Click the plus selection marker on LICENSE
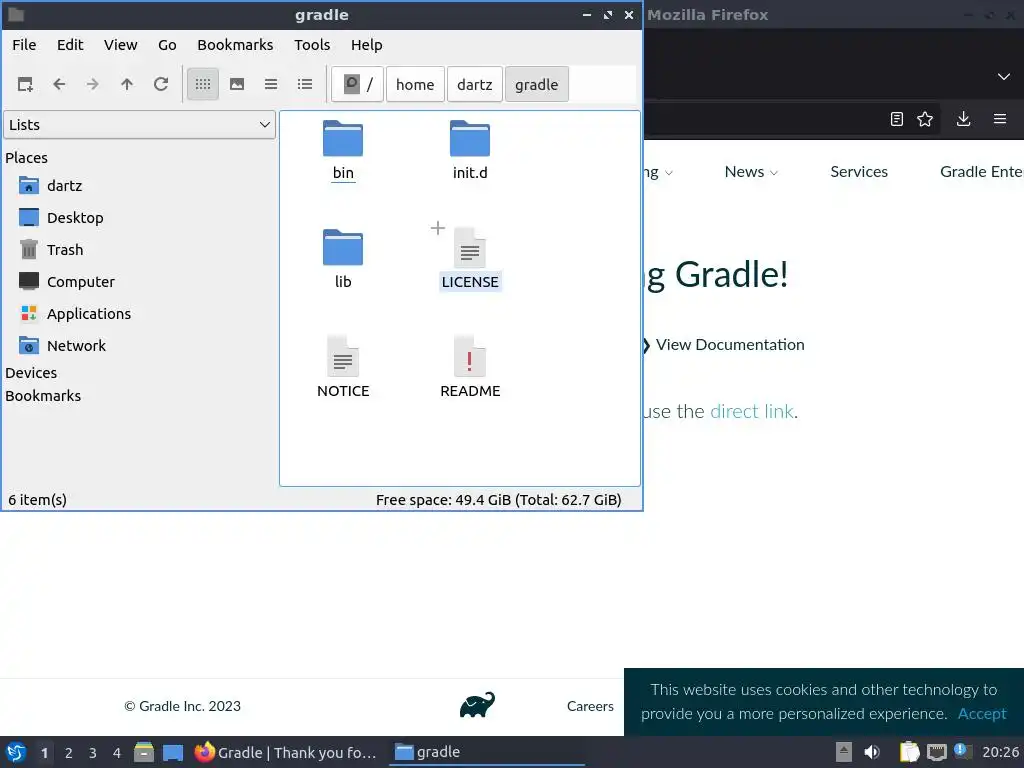This screenshot has width=1024, height=768. 438,228
